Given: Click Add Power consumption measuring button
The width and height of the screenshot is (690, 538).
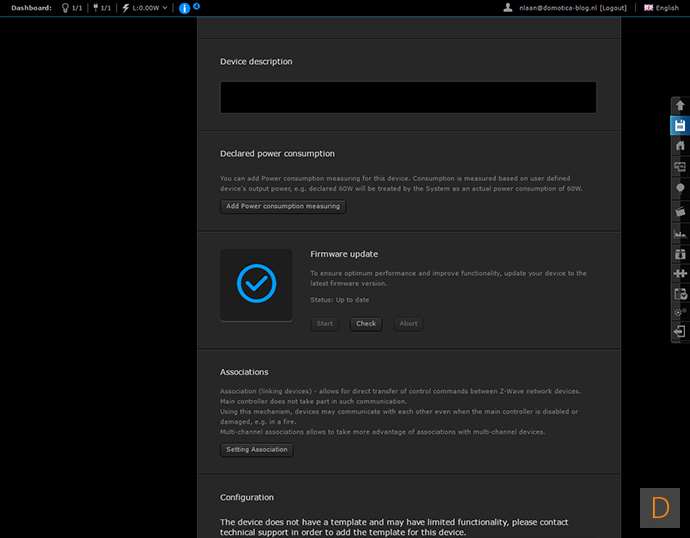Looking at the screenshot, I should [x=283, y=206].
